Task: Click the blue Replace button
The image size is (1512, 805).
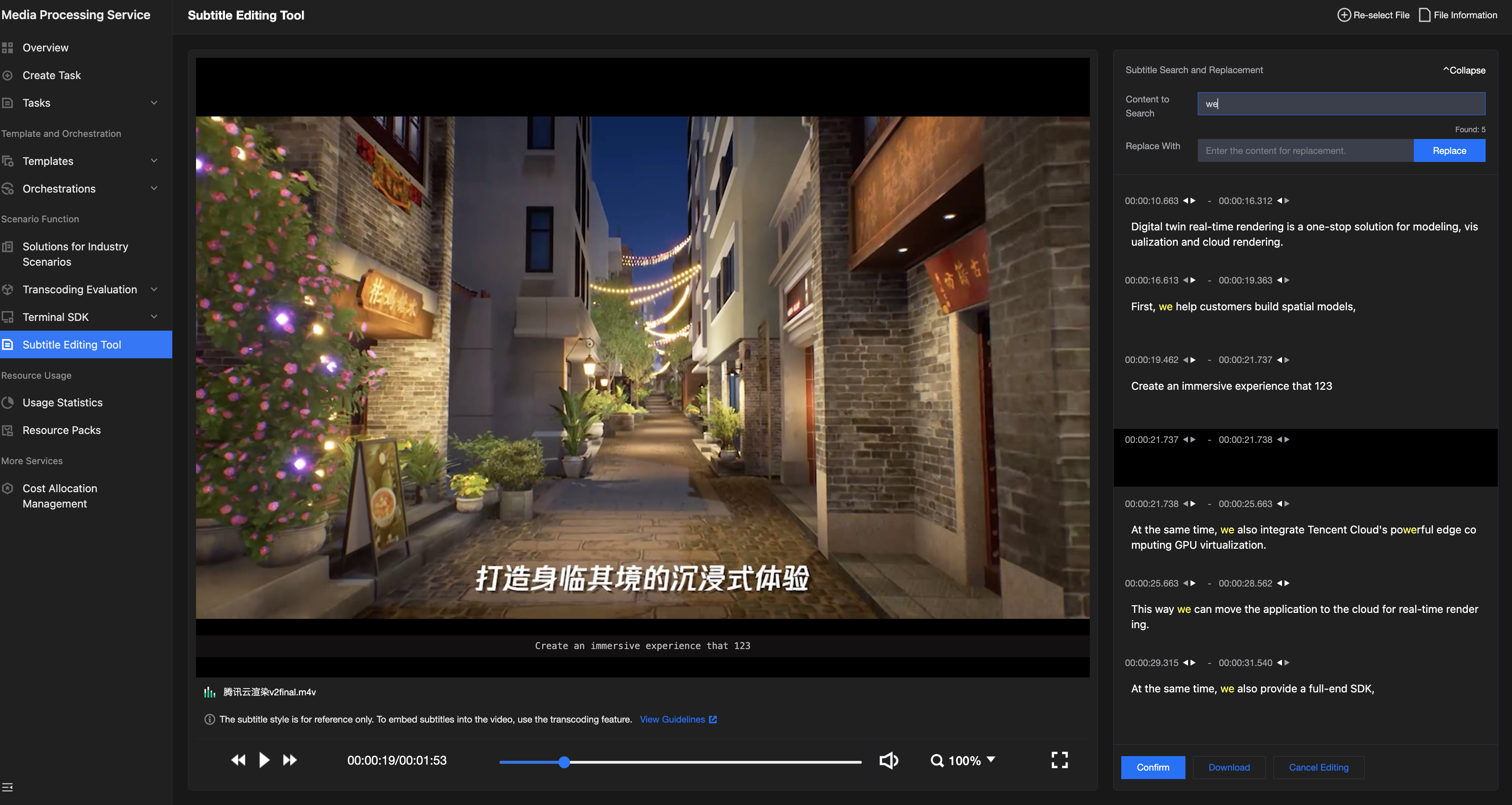Action: click(x=1449, y=151)
